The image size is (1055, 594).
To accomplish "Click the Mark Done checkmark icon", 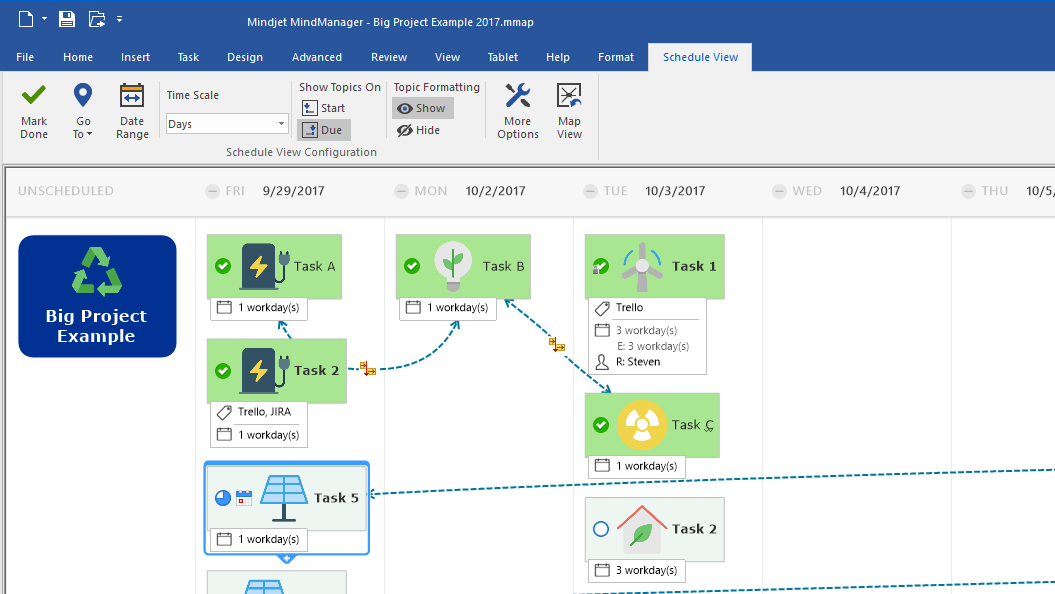I will [34, 96].
